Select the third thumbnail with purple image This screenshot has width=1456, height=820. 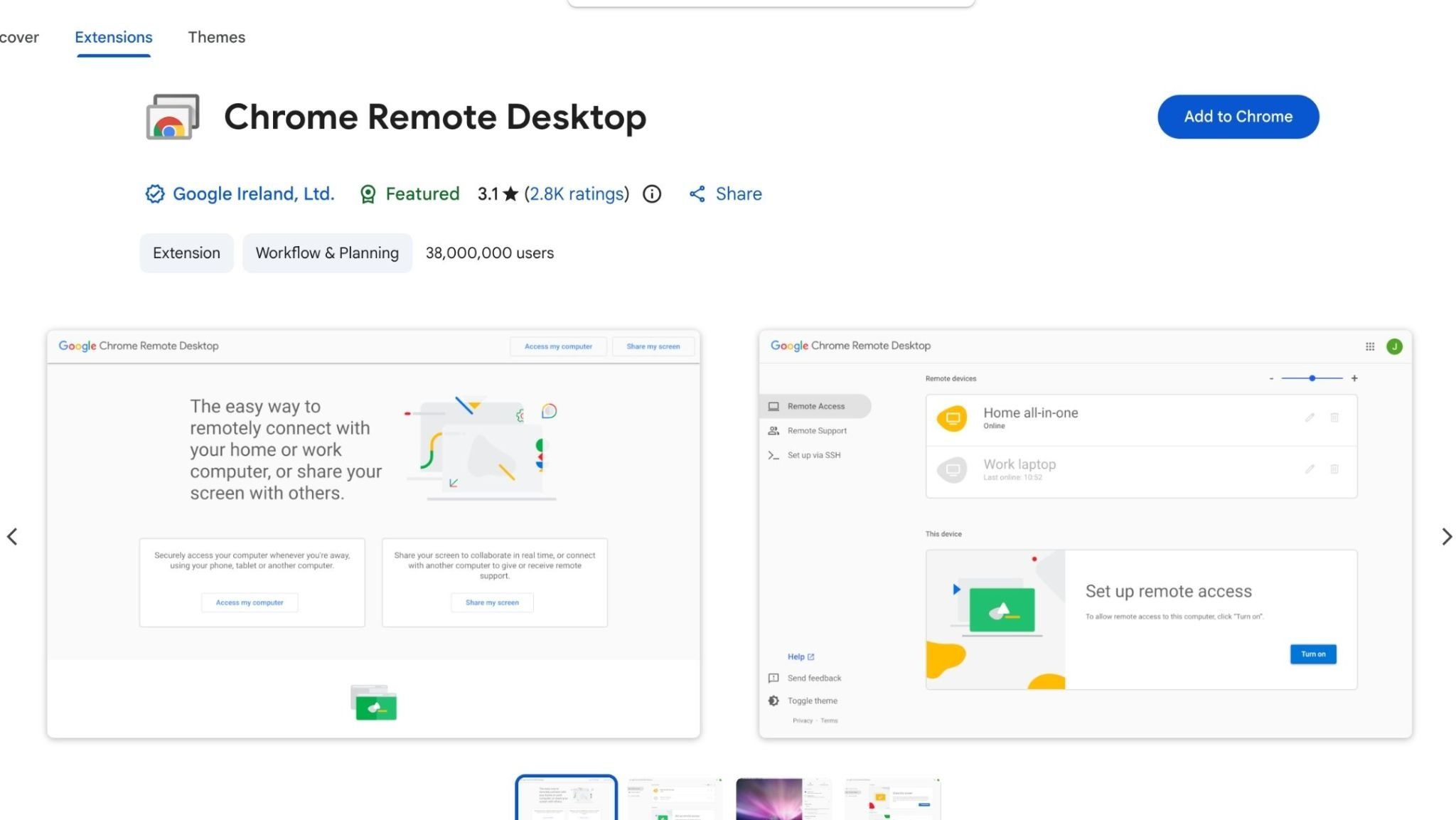(x=783, y=799)
